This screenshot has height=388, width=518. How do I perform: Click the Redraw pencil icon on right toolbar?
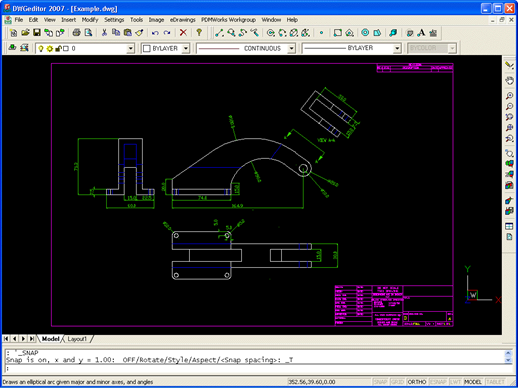coord(509,65)
